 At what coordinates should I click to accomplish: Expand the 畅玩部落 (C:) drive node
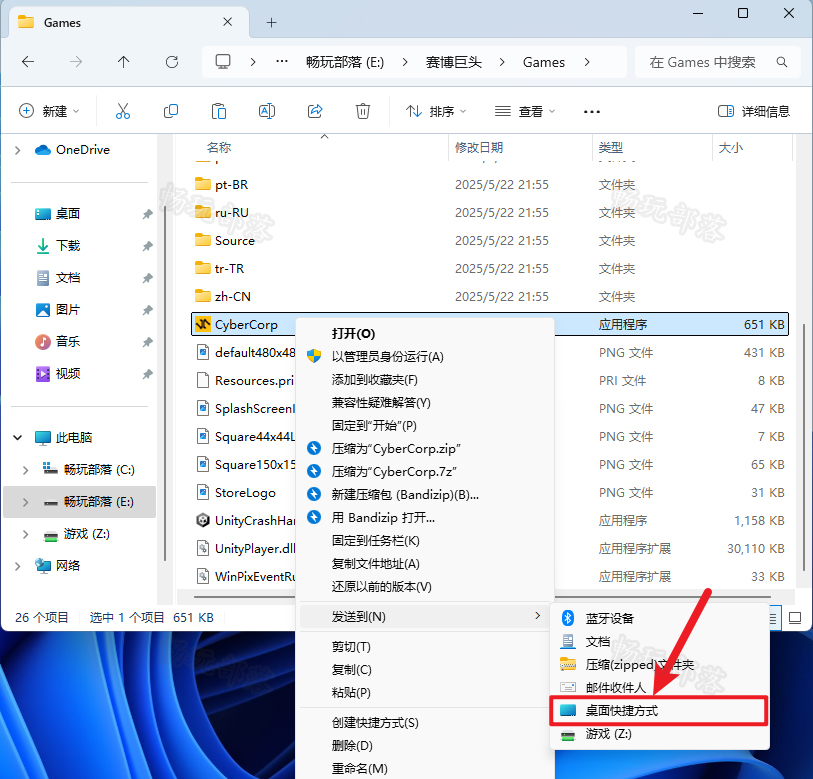25,470
